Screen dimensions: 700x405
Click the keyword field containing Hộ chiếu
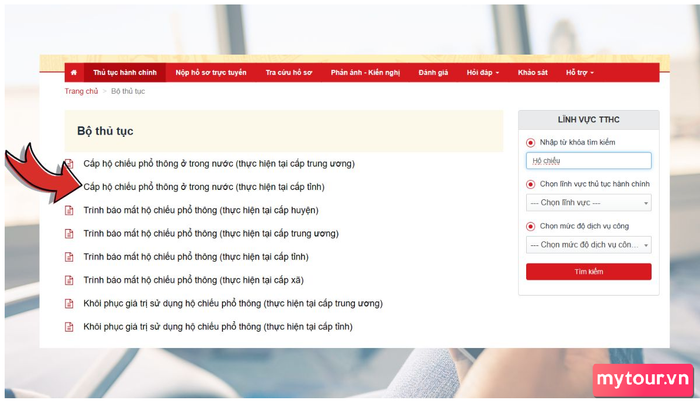click(x=588, y=161)
